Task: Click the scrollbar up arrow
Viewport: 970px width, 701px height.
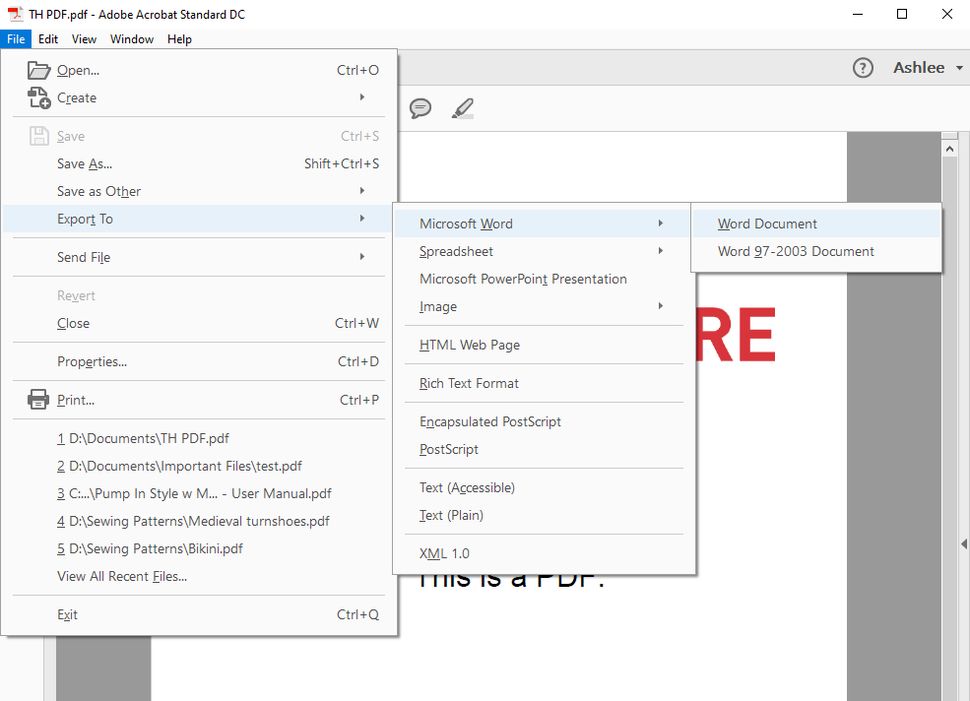Action: [950, 148]
